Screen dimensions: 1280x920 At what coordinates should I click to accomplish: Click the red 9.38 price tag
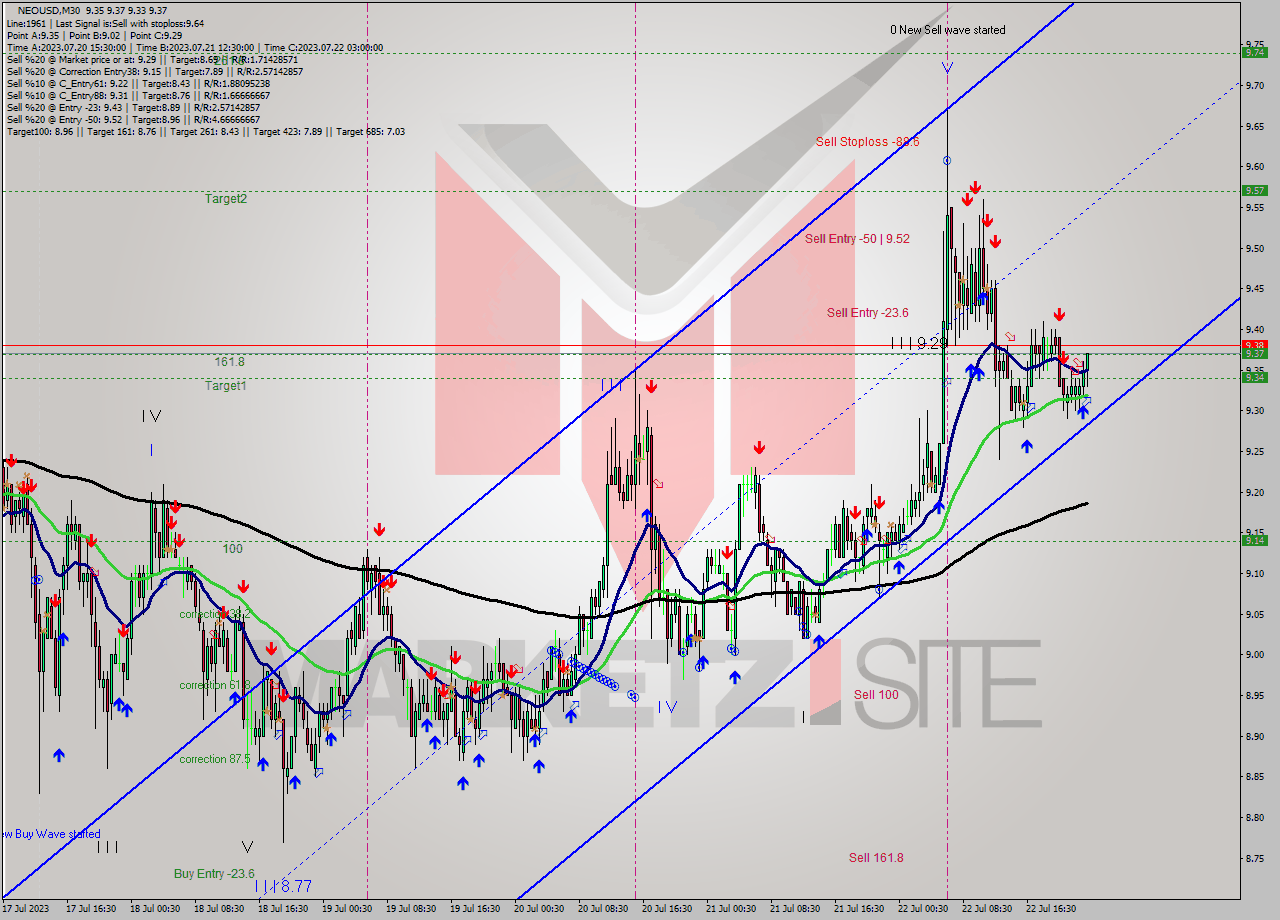[x=1255, y=345]
